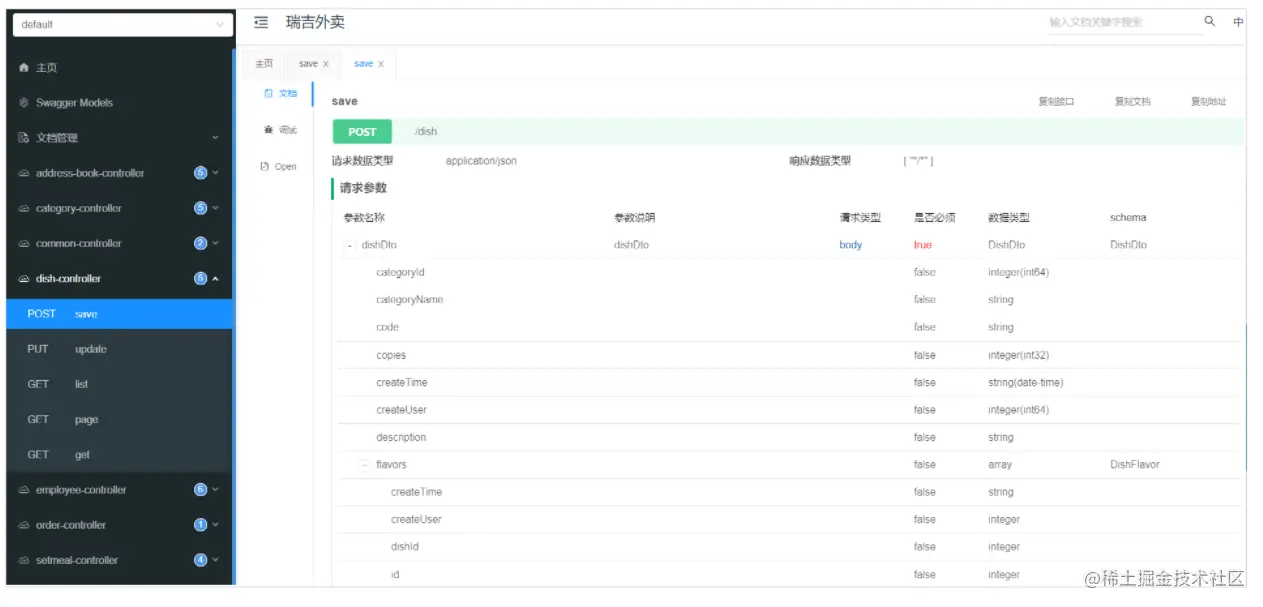Click the body request type cell
This screenshot has height=607, width=1263.
click(850, 245)
